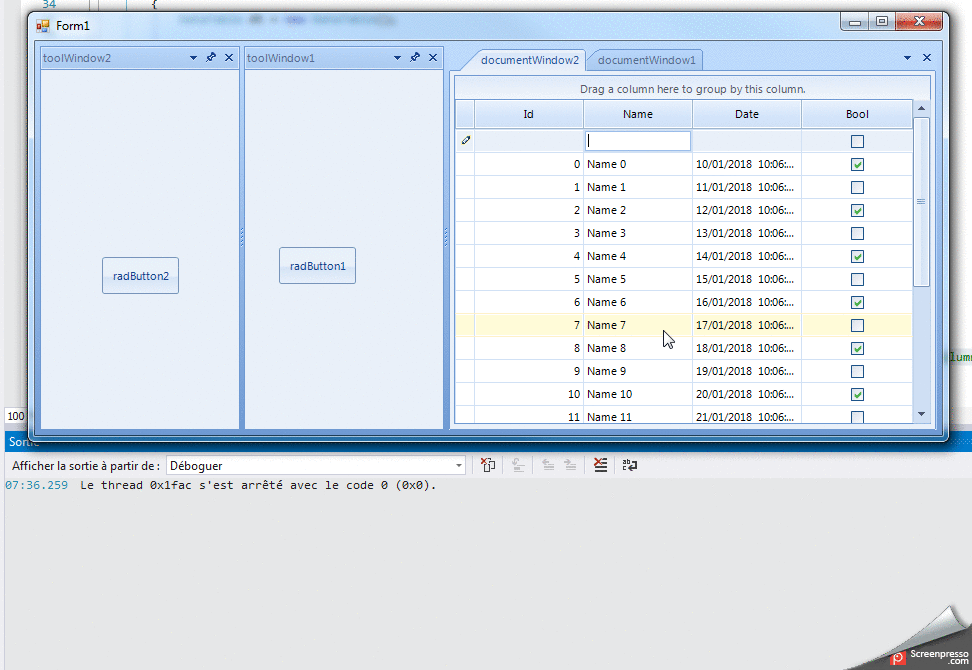Check Bool checkbox for Name 9

pos(857,371)
